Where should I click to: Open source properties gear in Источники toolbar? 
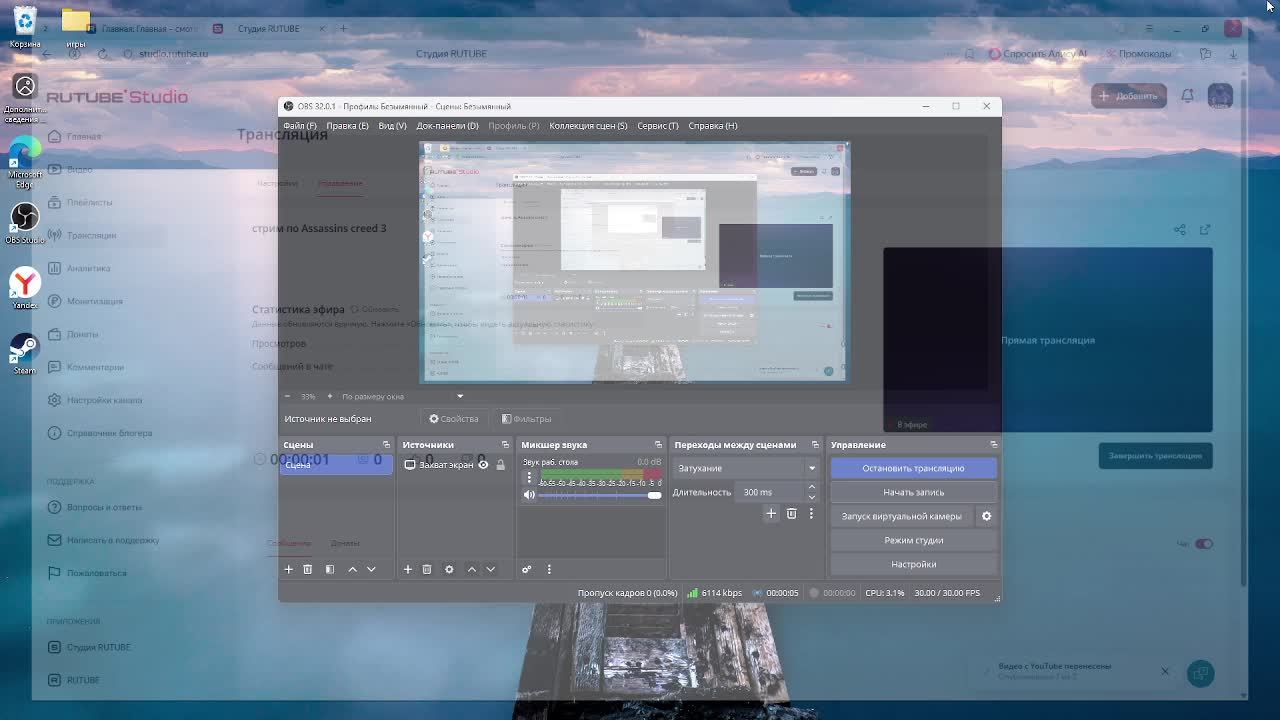click(x=449, y=569)
